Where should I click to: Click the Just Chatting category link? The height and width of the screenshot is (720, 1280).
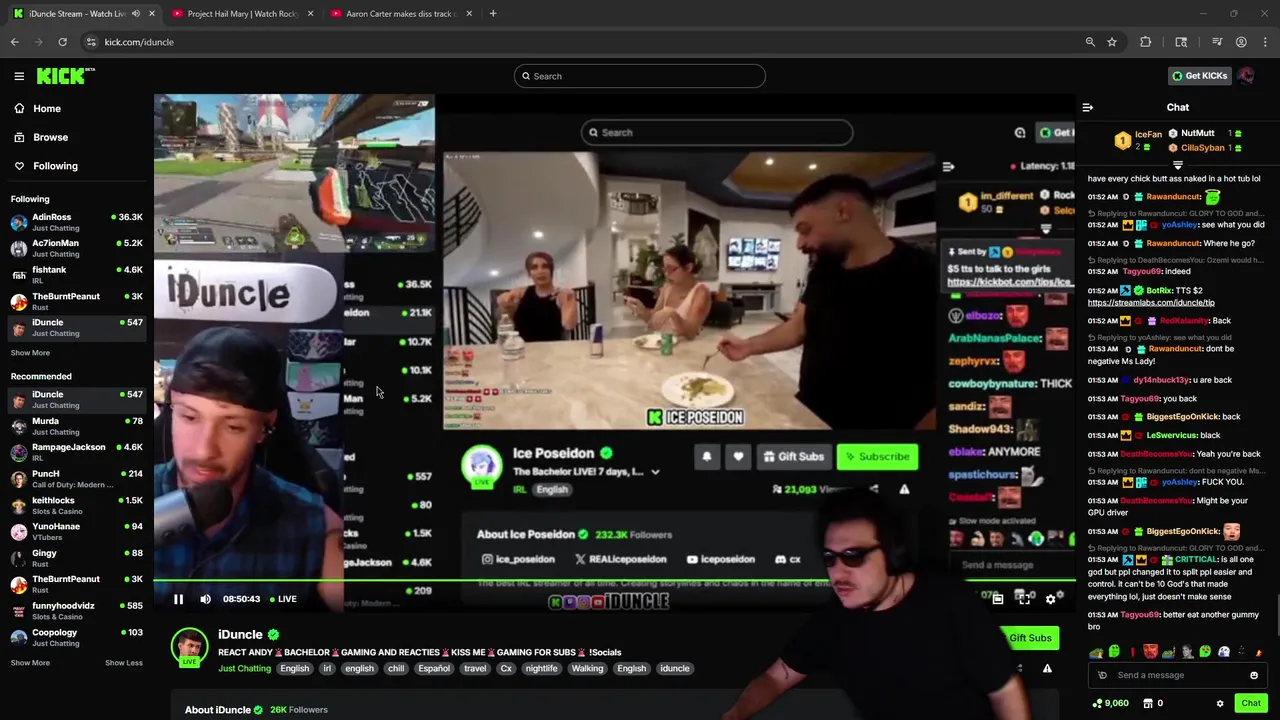[x=244, y=668]
